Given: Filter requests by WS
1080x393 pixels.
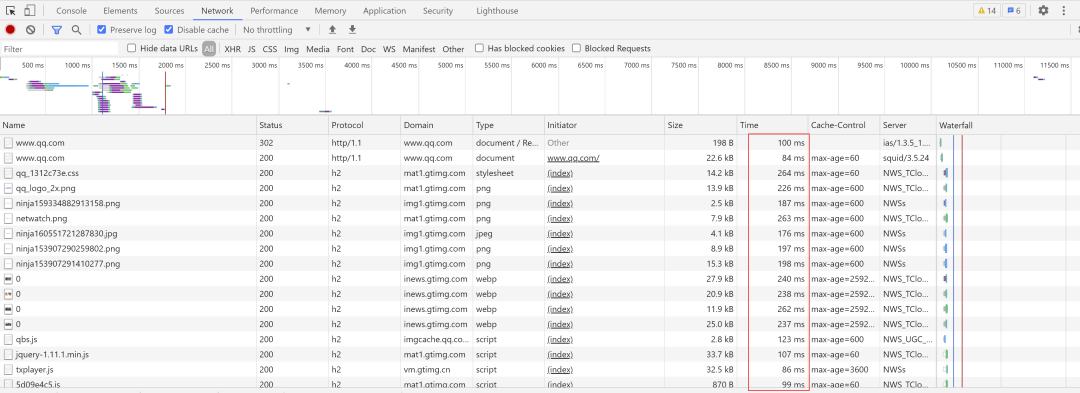Looking at the screenshot, I should [x=389, y=49].
